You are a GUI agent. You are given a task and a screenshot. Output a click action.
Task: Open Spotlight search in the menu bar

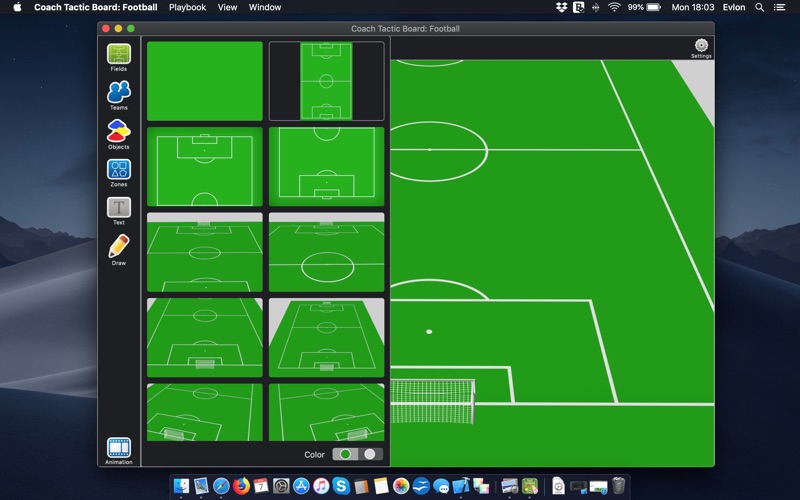tap(760, 7)
